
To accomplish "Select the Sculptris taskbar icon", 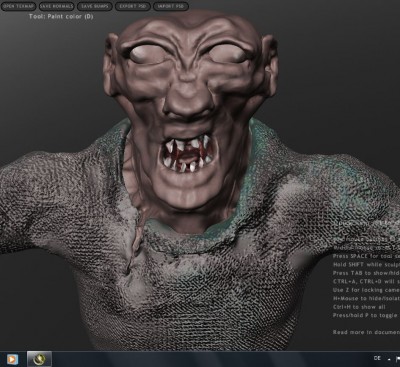I will point(39,359).
